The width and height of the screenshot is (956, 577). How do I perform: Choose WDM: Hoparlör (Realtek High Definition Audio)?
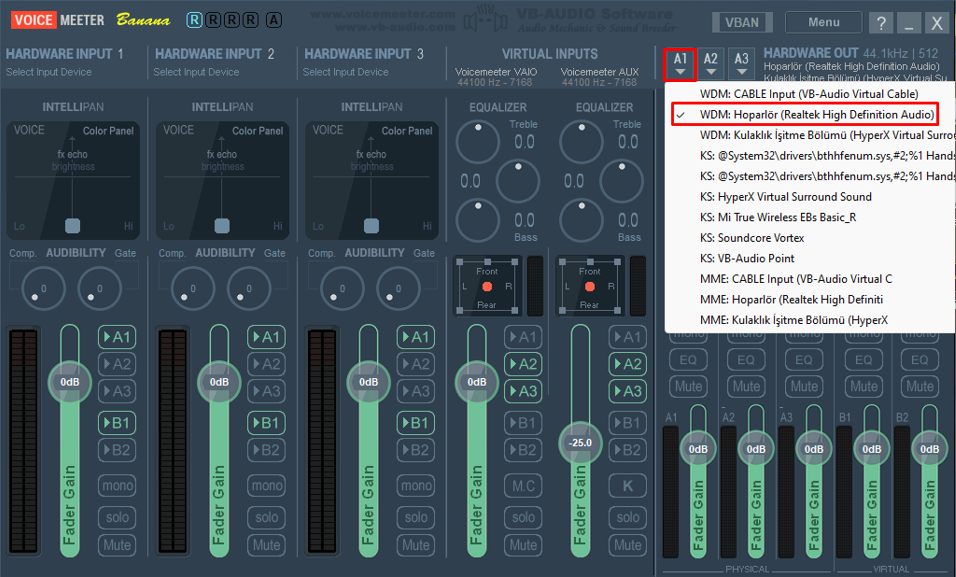pyautogui.click(x=810, y=115)
